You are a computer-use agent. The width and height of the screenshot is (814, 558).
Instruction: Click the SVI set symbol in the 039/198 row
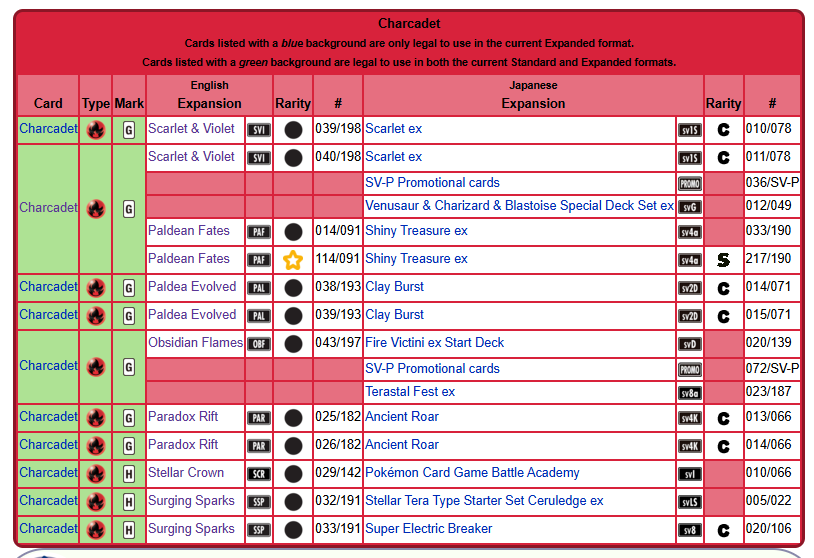click(x=259, y=130)
